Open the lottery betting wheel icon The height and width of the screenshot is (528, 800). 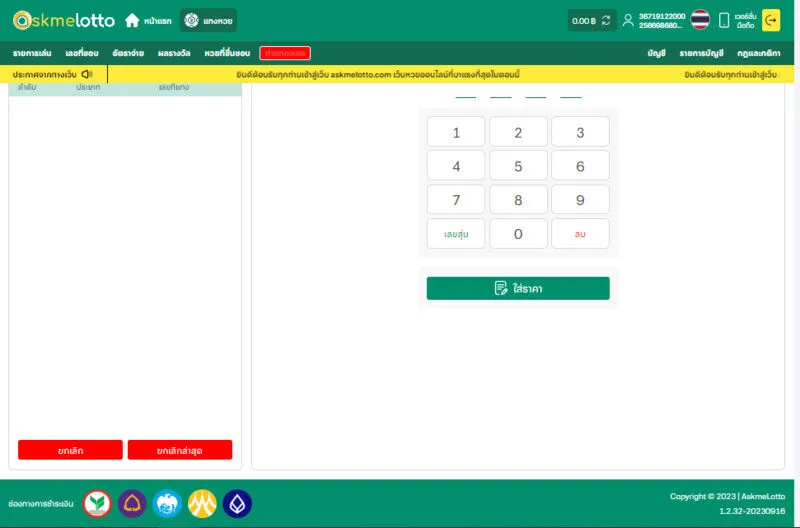pyautogui.click(x=191, y=20)
